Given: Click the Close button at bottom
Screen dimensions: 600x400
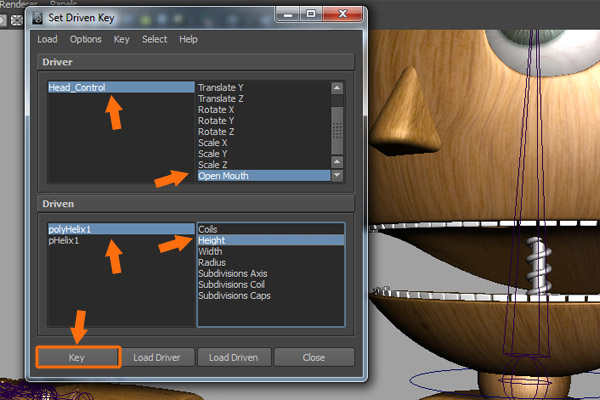Looking at the screenshot, I should tap(314, 358).
